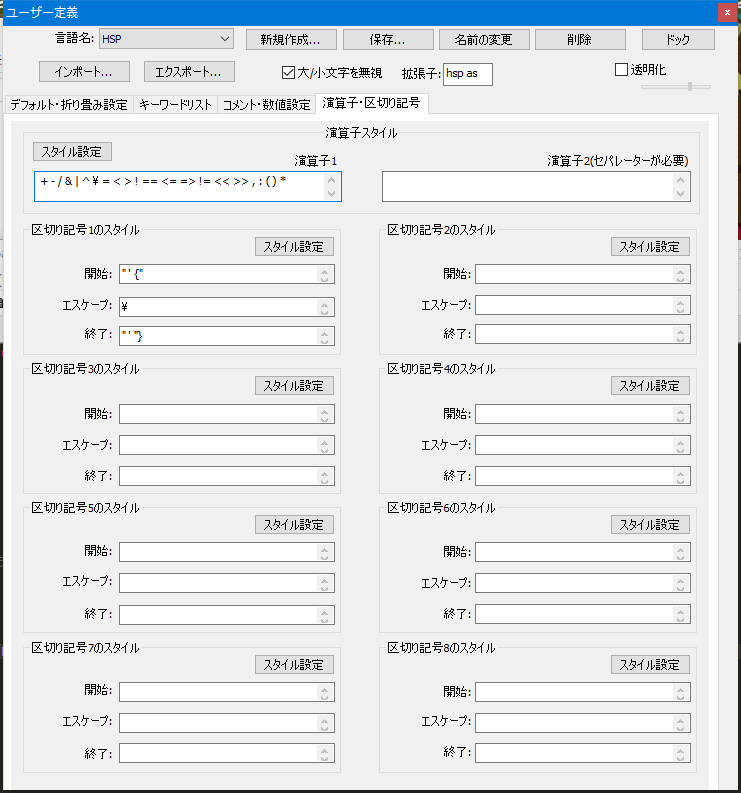This screenshot has width=741, height=793.
Task: Open スタイル設定 for 区切り記号6のスタイル
Action: 650,525
